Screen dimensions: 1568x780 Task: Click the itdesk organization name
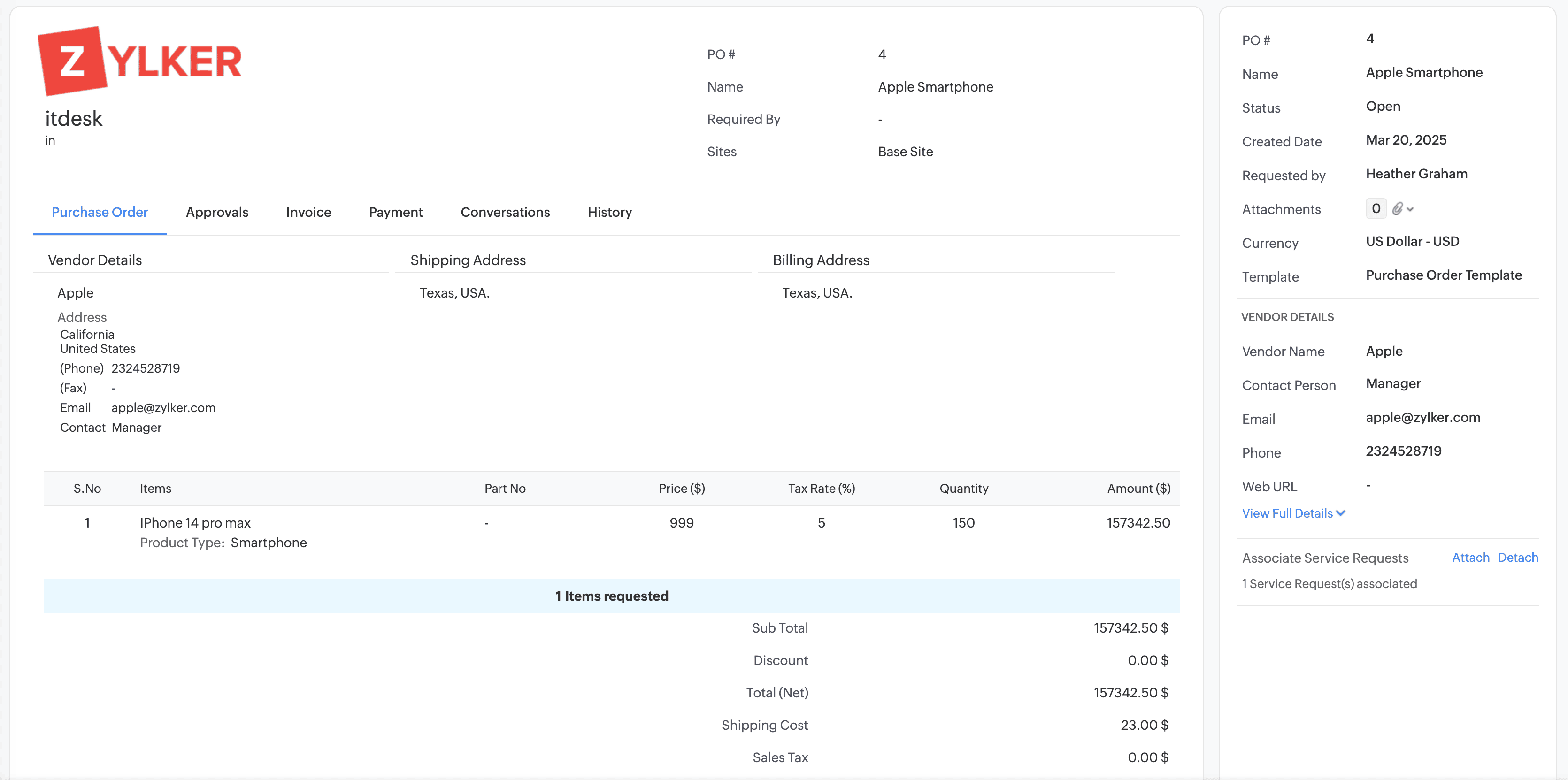click(x=74, y=118)
